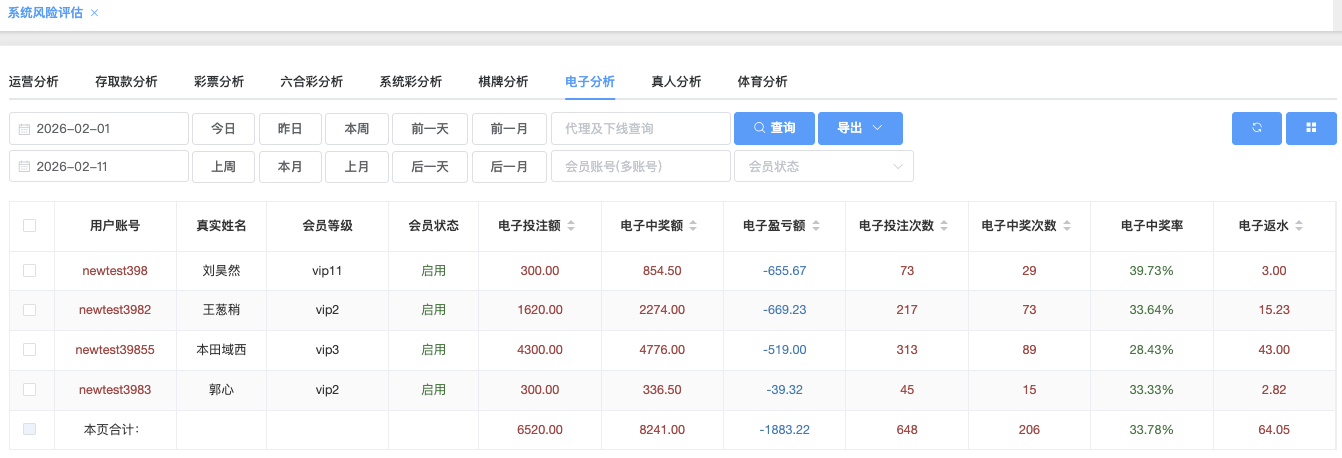Viewport: 1342px width, 458px height.
Task: Sort by 电子返水 column arrows
Action: (x=1298, y=226)
